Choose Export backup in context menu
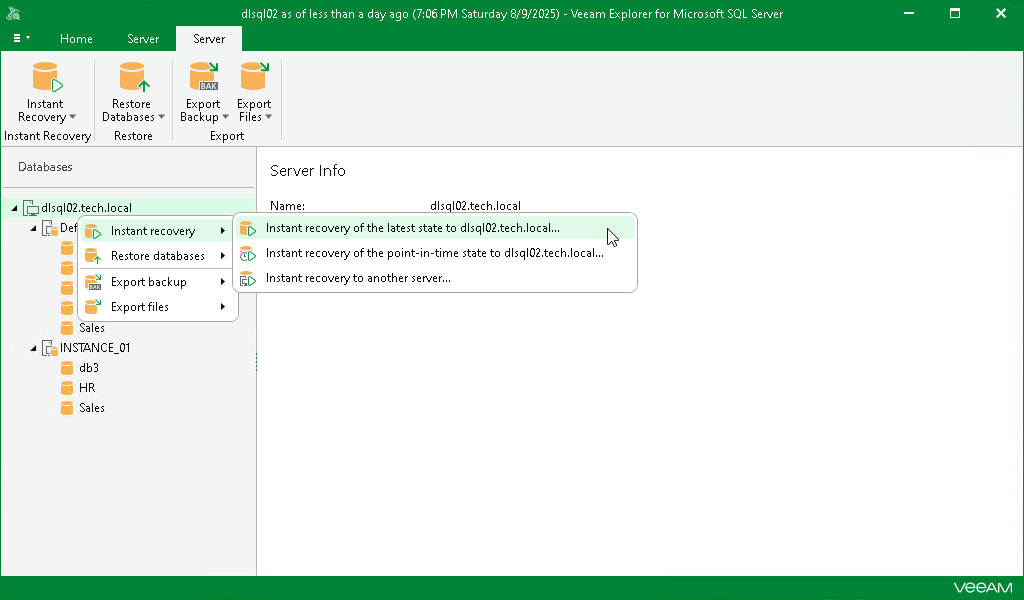Image resolution: width=1024 pixels, height=600 pixels. pyautogui.click(x=157, y=282)
